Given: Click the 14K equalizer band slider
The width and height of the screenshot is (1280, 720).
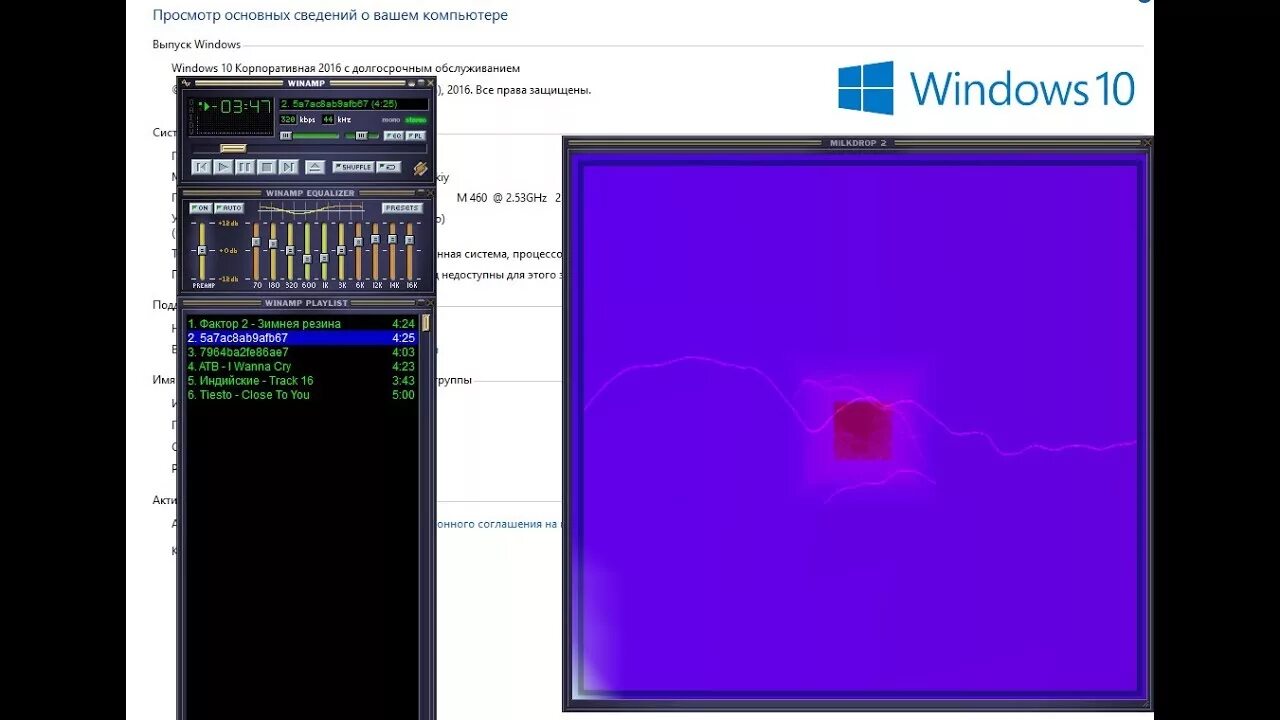Looking at the screenshot, I should pos(392,250).
